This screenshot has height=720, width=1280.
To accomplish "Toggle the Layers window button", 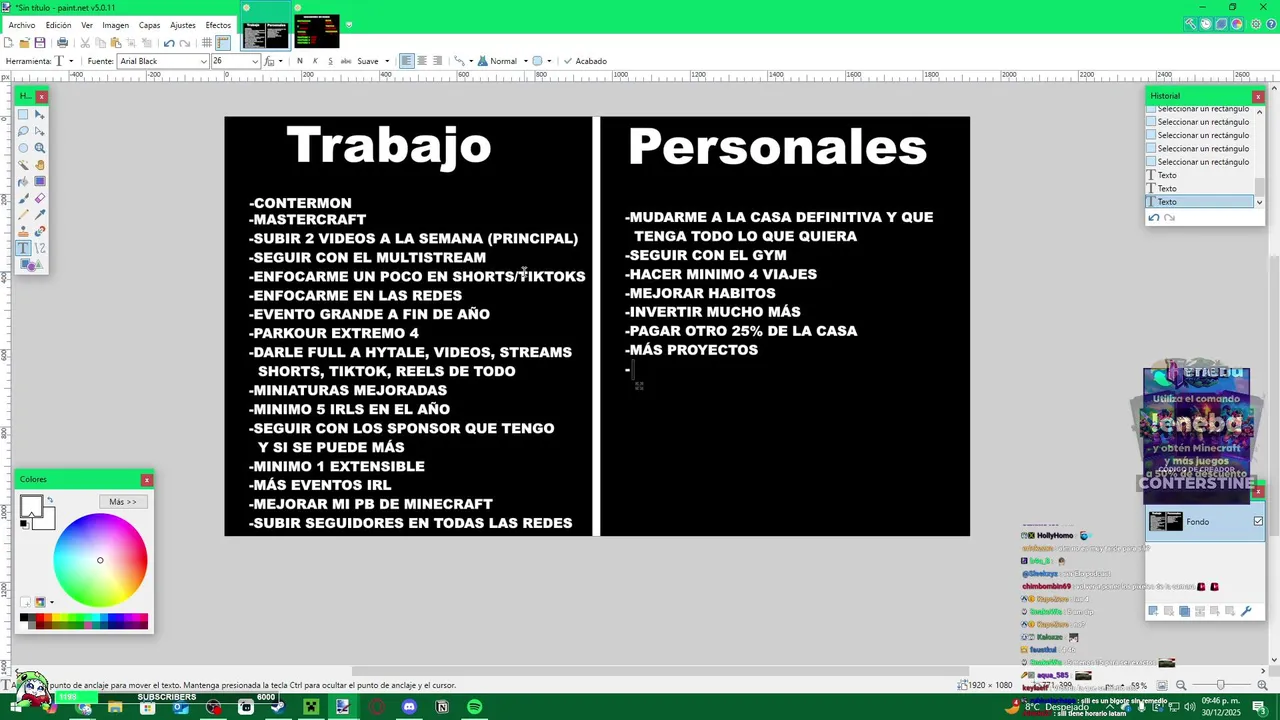I will pyautogui.click(x=1222, y=24).
